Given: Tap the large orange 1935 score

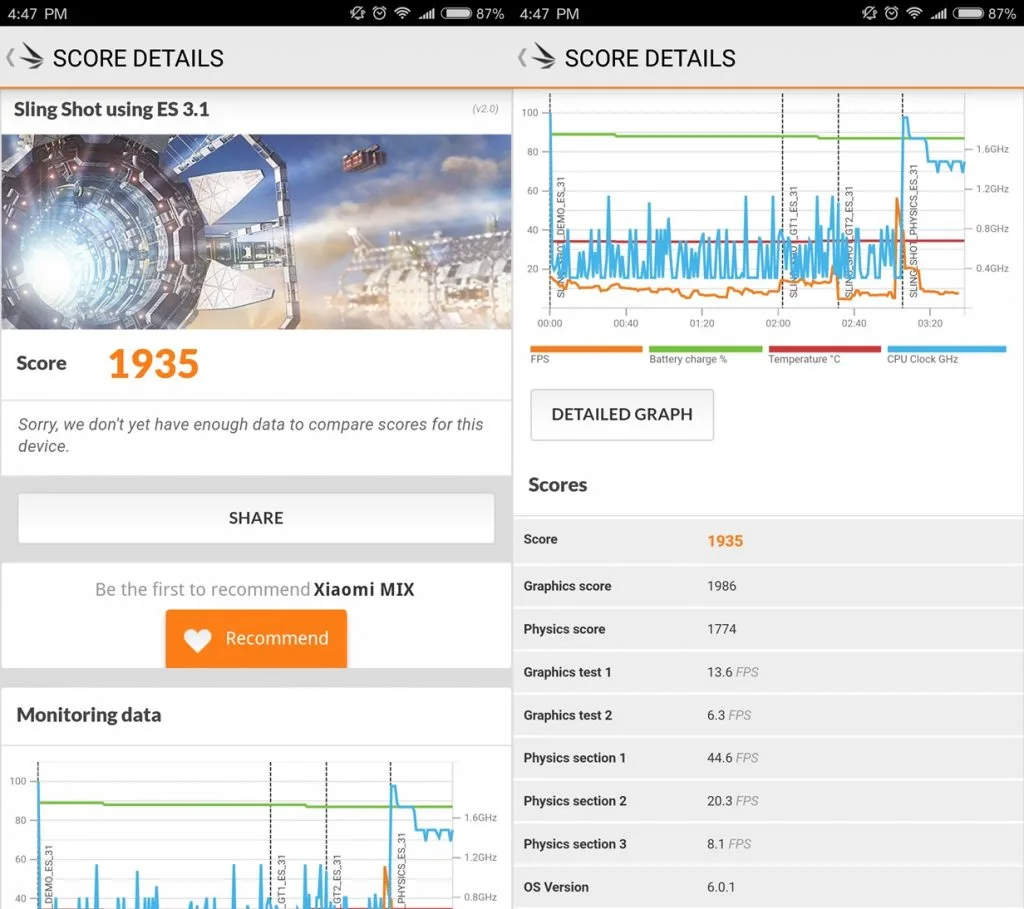Looking at the screenshot, I should [x=153, y=364].
